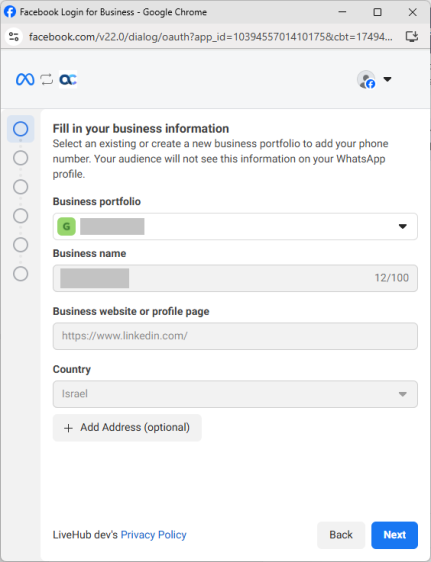Viewport: 431px width, 562px height.
Task: Click the Meta infinity logo
Action: (25, 79)
